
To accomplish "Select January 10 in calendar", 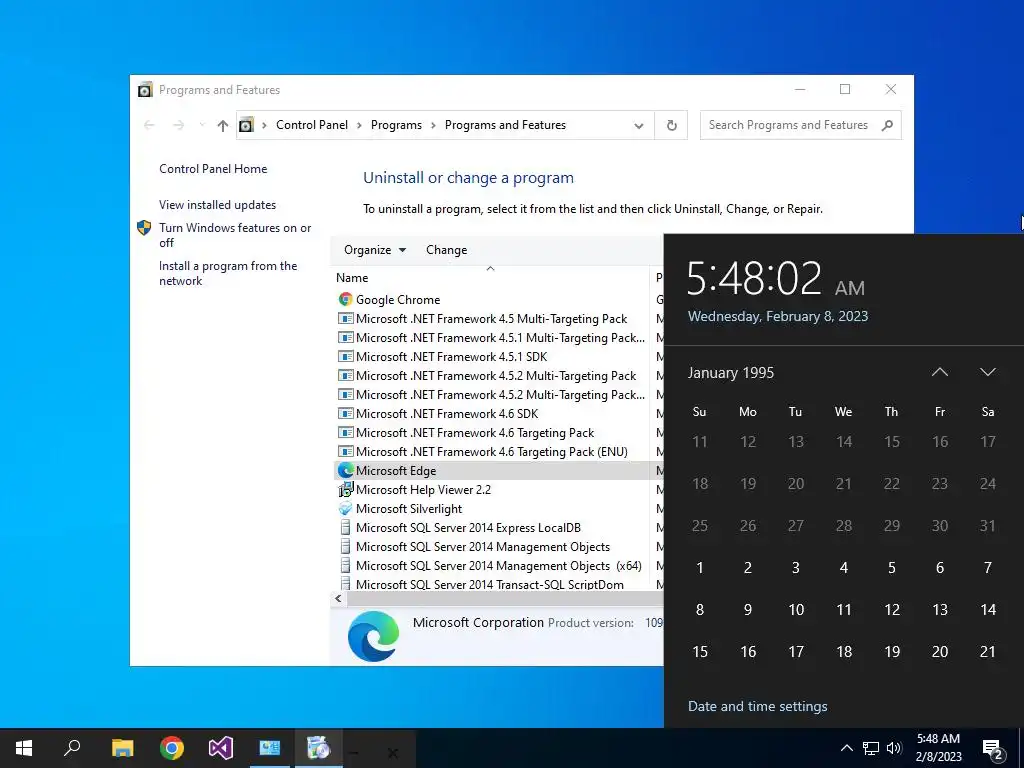I will 795,610.
